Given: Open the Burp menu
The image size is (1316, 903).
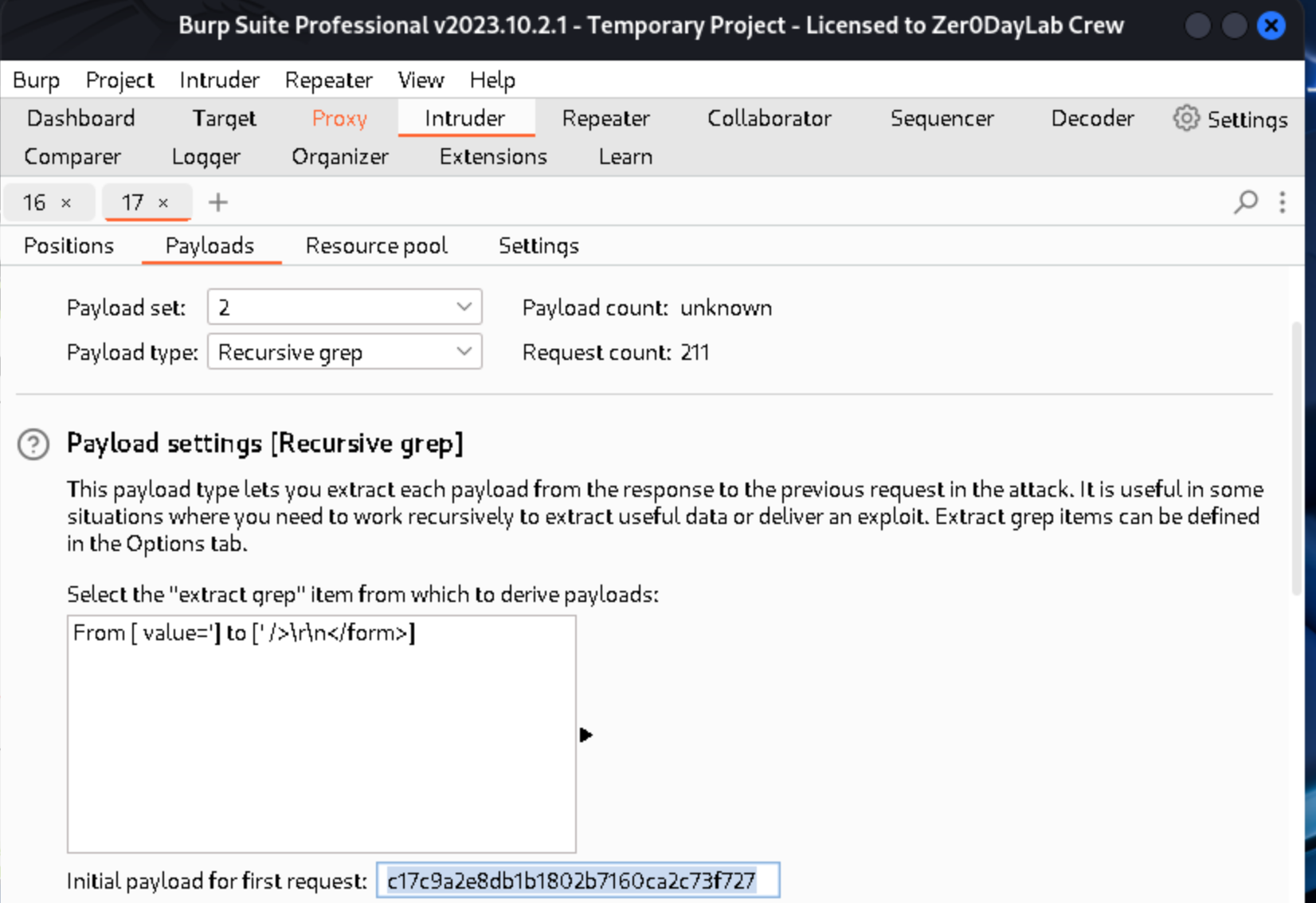Looking at the screenshot, I should 37,80.
